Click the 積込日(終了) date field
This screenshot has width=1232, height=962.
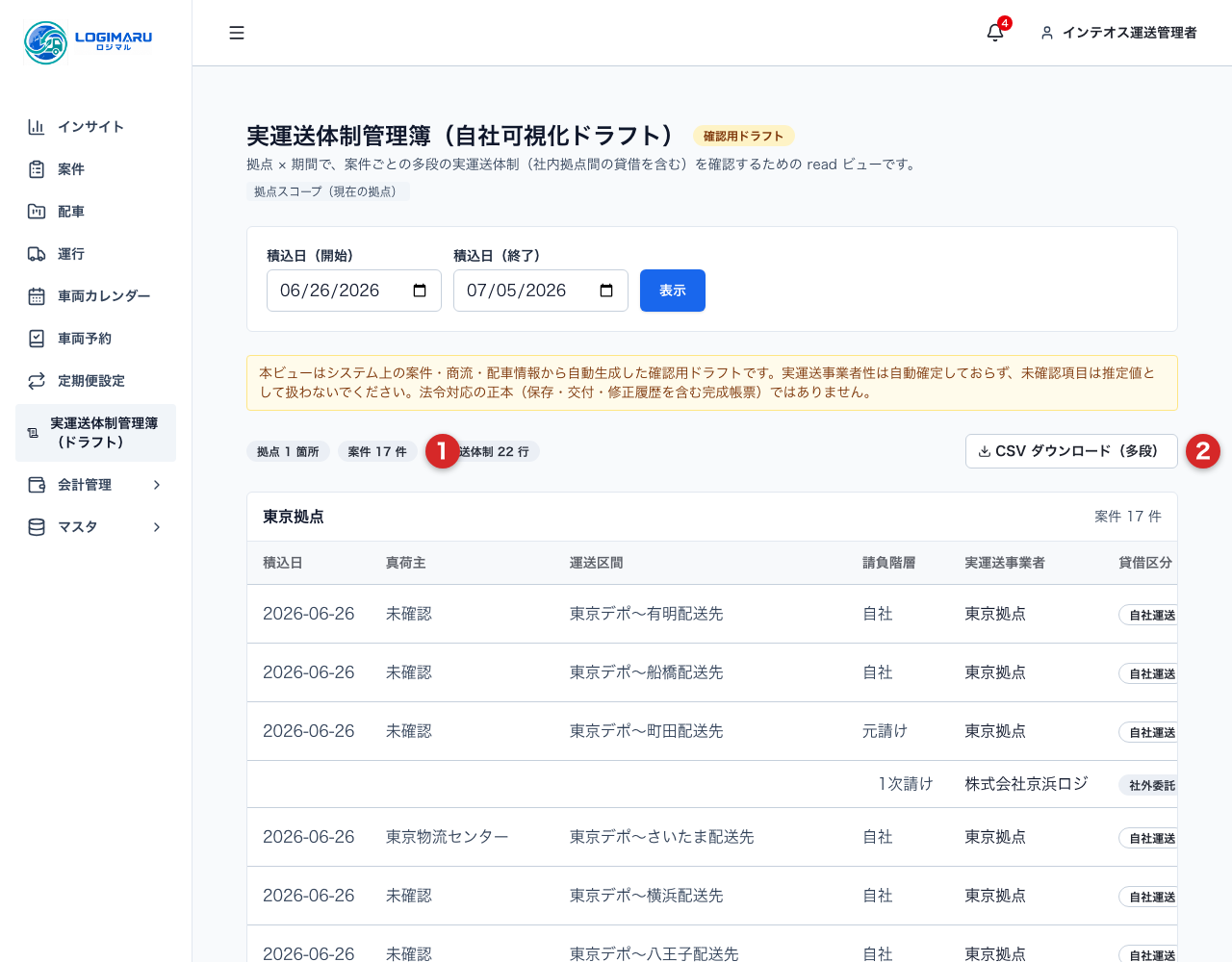click(541, 291)
